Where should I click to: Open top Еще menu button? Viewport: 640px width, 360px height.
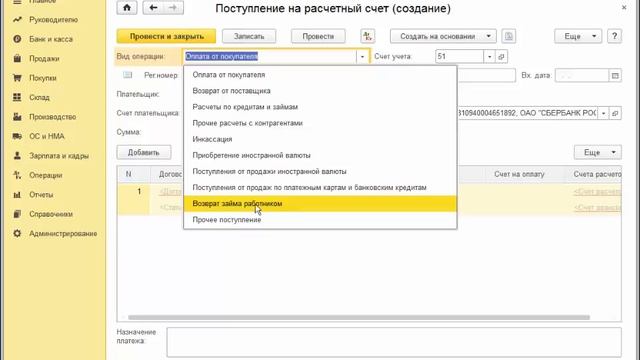[x=577, y=36]
